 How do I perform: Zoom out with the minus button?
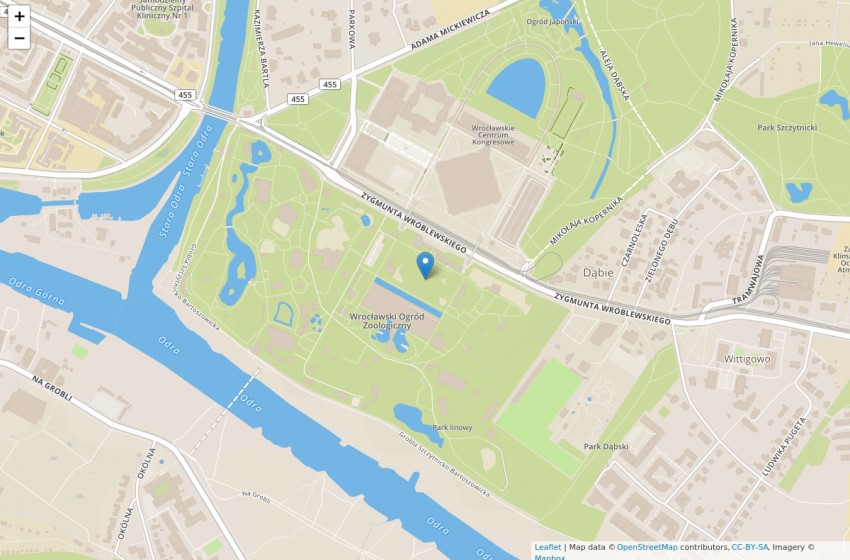[19, 38]
